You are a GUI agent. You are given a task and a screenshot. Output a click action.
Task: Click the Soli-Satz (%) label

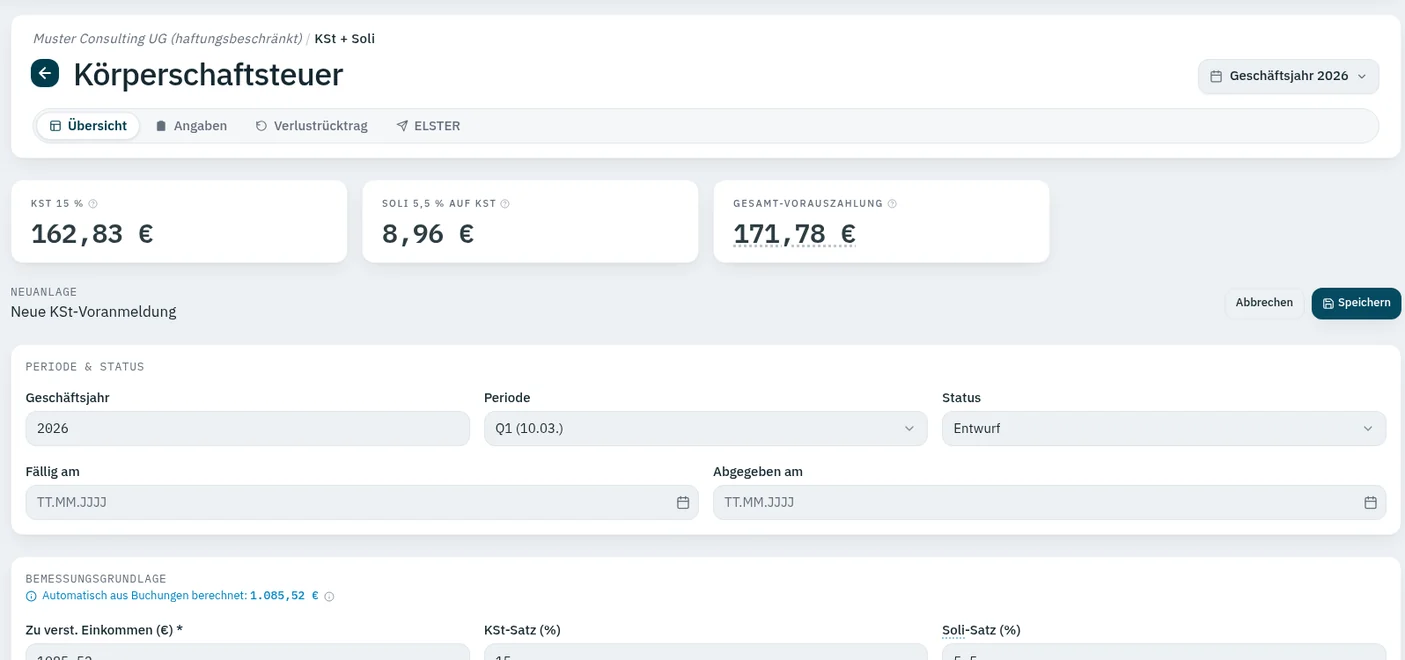tap(981, 630)
